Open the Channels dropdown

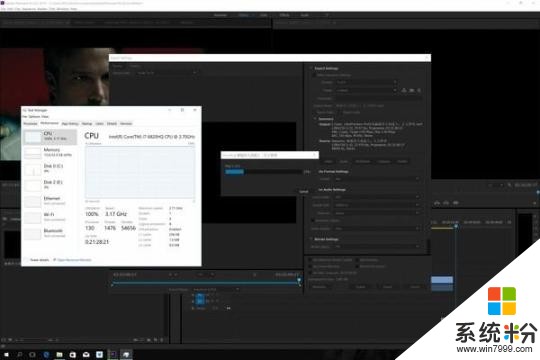click(377, 213)
